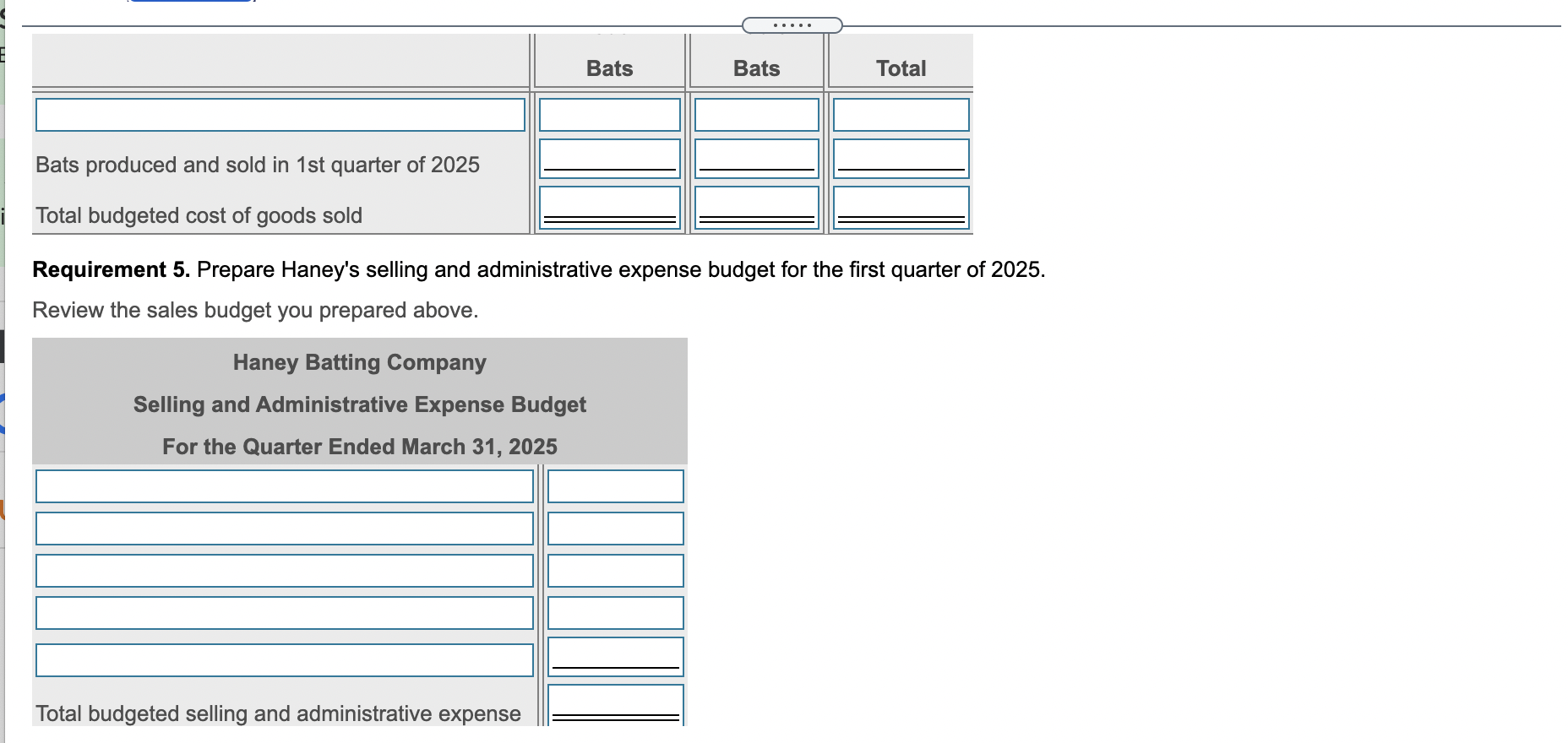Click the second 'Bats' column header
The height and width of the screenshot is (743, 1568).
point(757,68)
